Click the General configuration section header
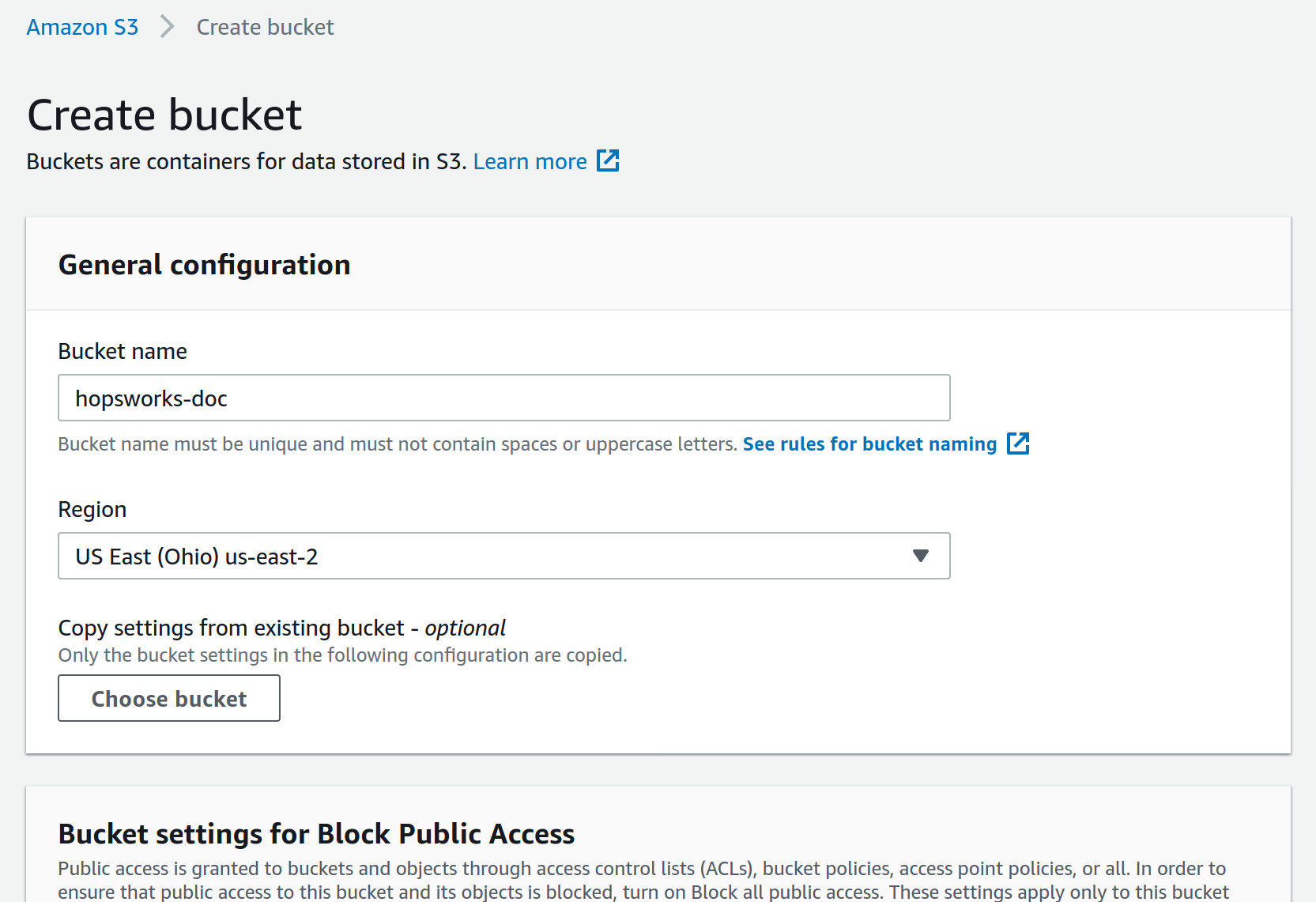 pyautogui.click(x=204, y=265)
